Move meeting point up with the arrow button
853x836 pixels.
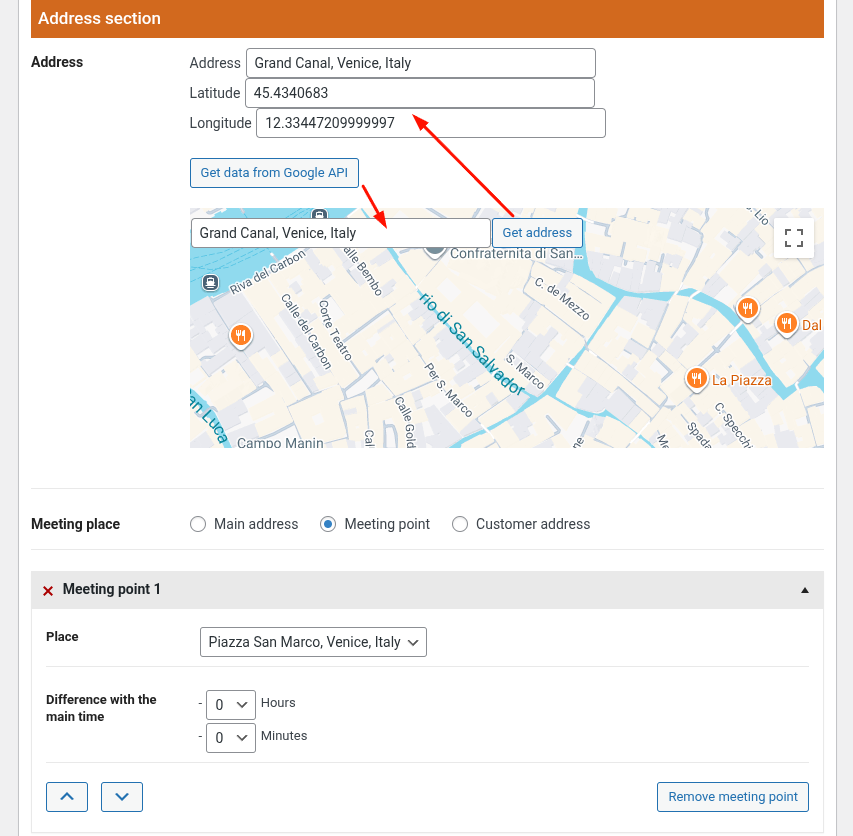(x=67, y=797)
